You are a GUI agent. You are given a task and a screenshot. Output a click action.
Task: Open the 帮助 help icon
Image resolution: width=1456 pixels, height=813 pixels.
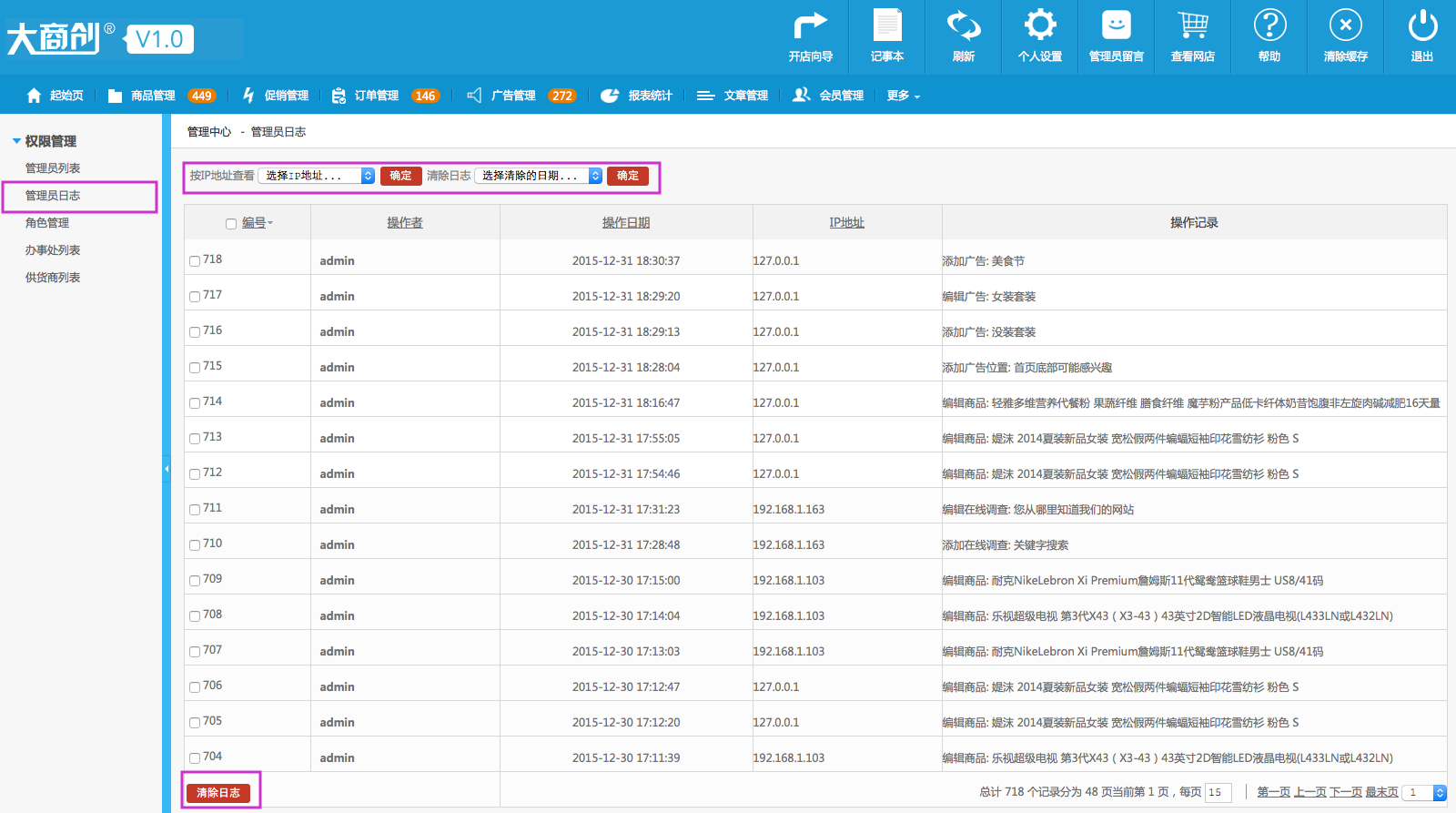[1269, 25]
